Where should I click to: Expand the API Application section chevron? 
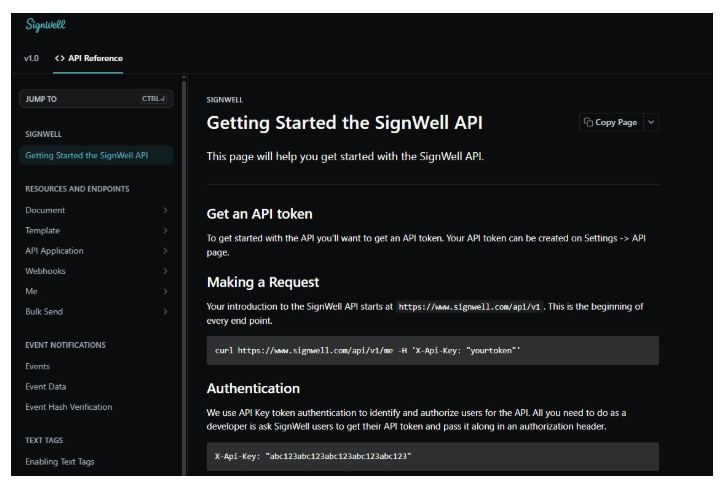[166, 251]
